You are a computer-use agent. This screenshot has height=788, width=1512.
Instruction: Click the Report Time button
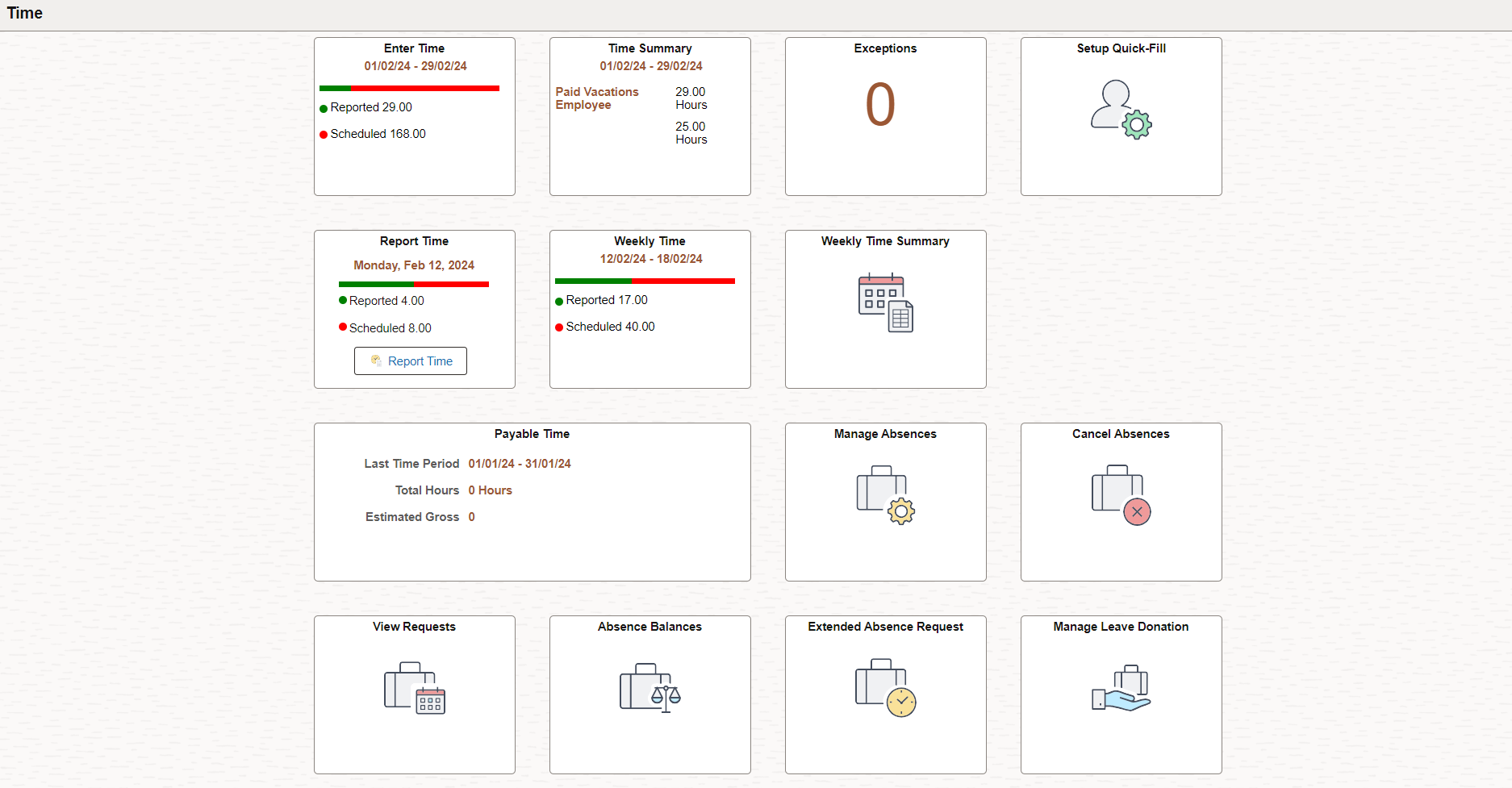(x=411, y=361)
